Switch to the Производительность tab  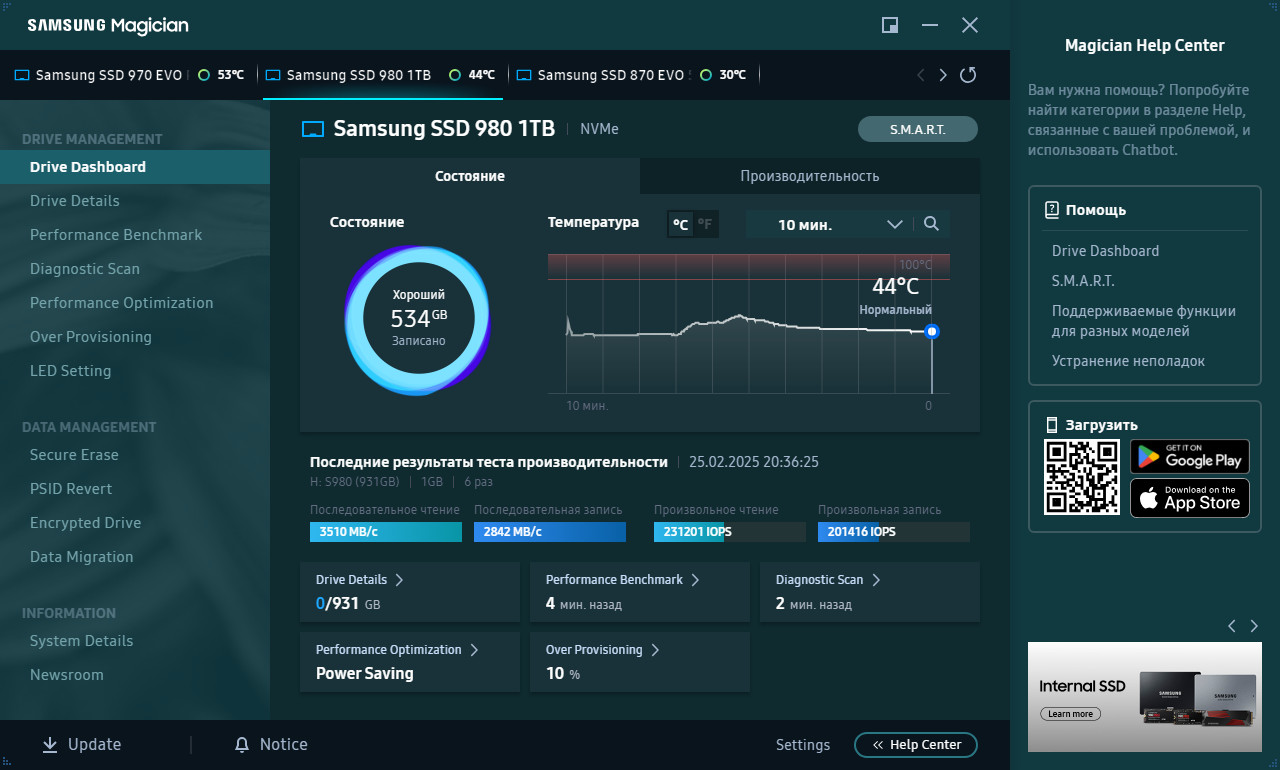(x=810, y=176)
